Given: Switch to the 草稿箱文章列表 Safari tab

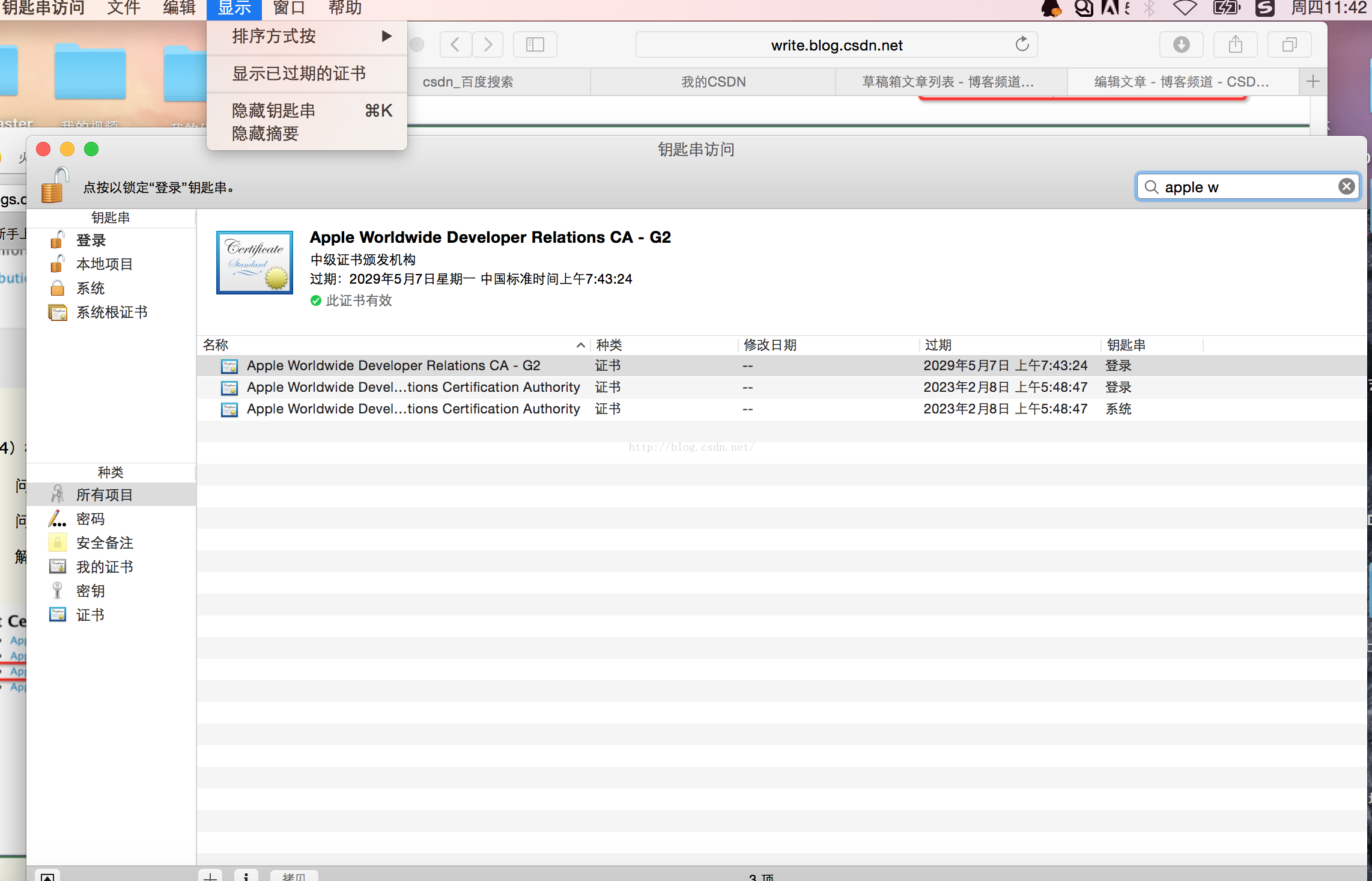Looking at the screenshot, I should pos(952,82).
